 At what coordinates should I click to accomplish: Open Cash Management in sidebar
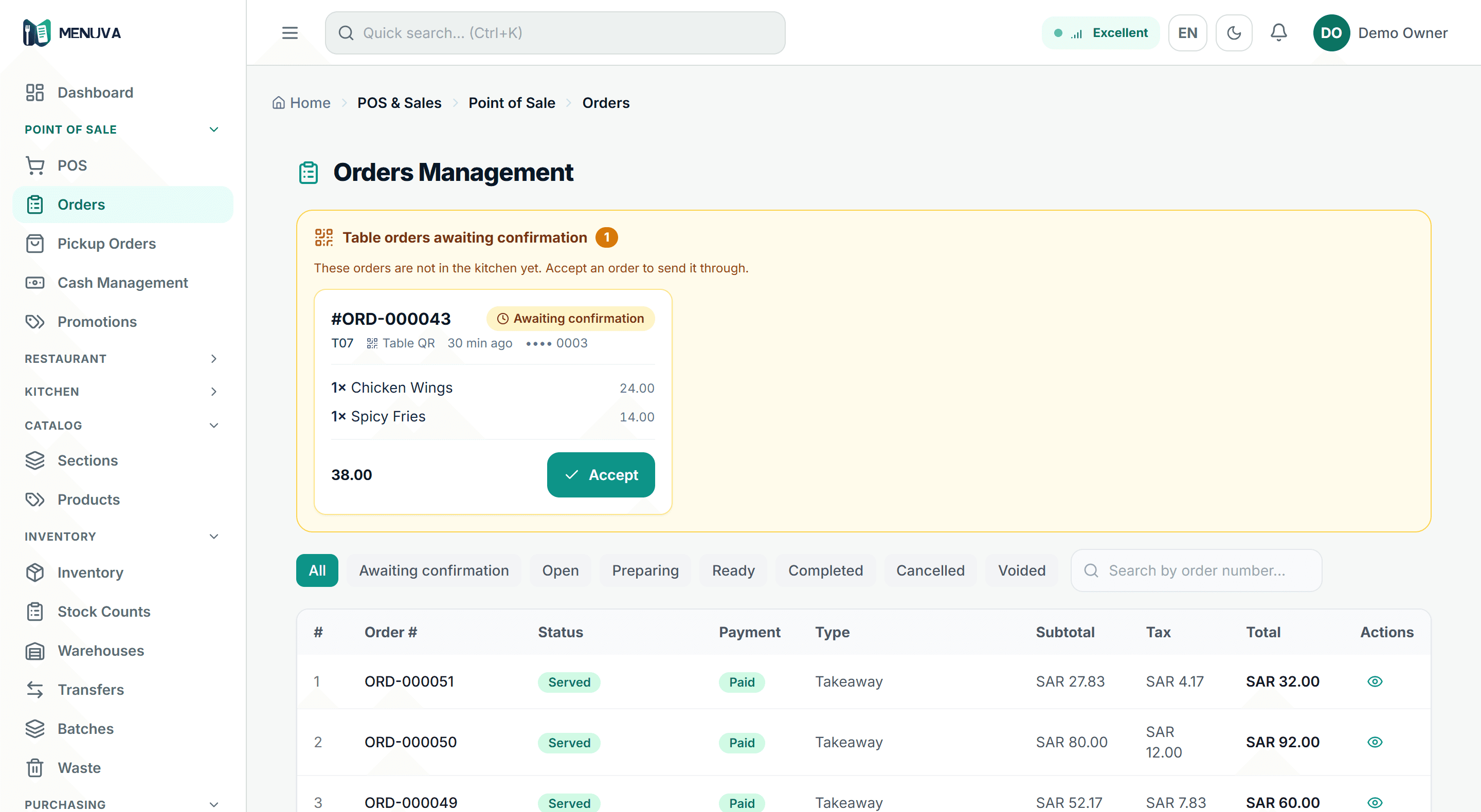tap(122, 283)
